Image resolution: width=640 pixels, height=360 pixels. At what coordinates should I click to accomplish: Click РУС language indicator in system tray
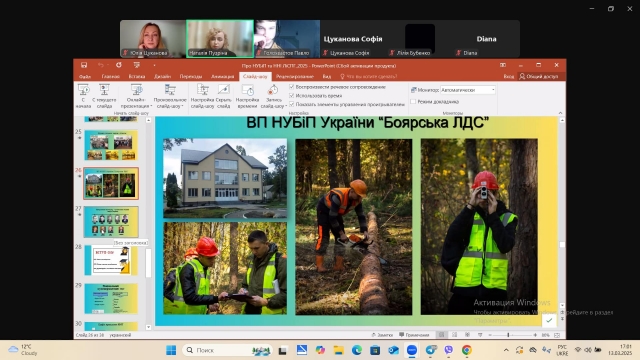tap(562, 350)
